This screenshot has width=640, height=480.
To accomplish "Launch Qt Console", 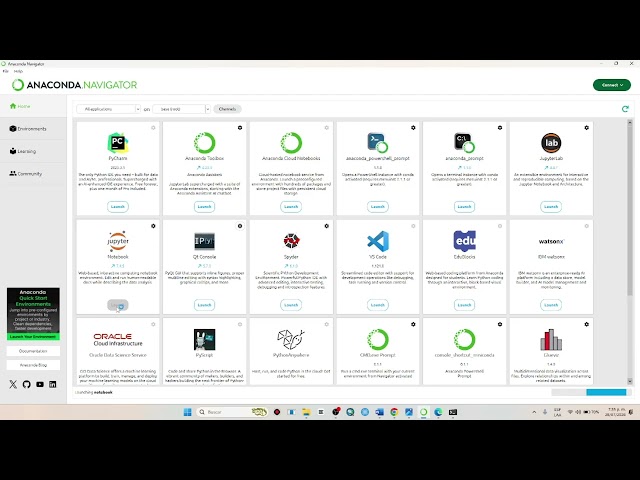I will pyautogui.click(x=204, y=305).
